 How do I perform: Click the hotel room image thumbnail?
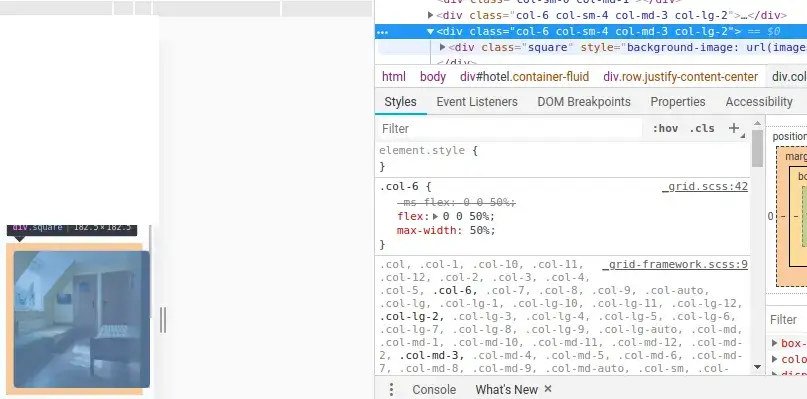tap(82, 319)
